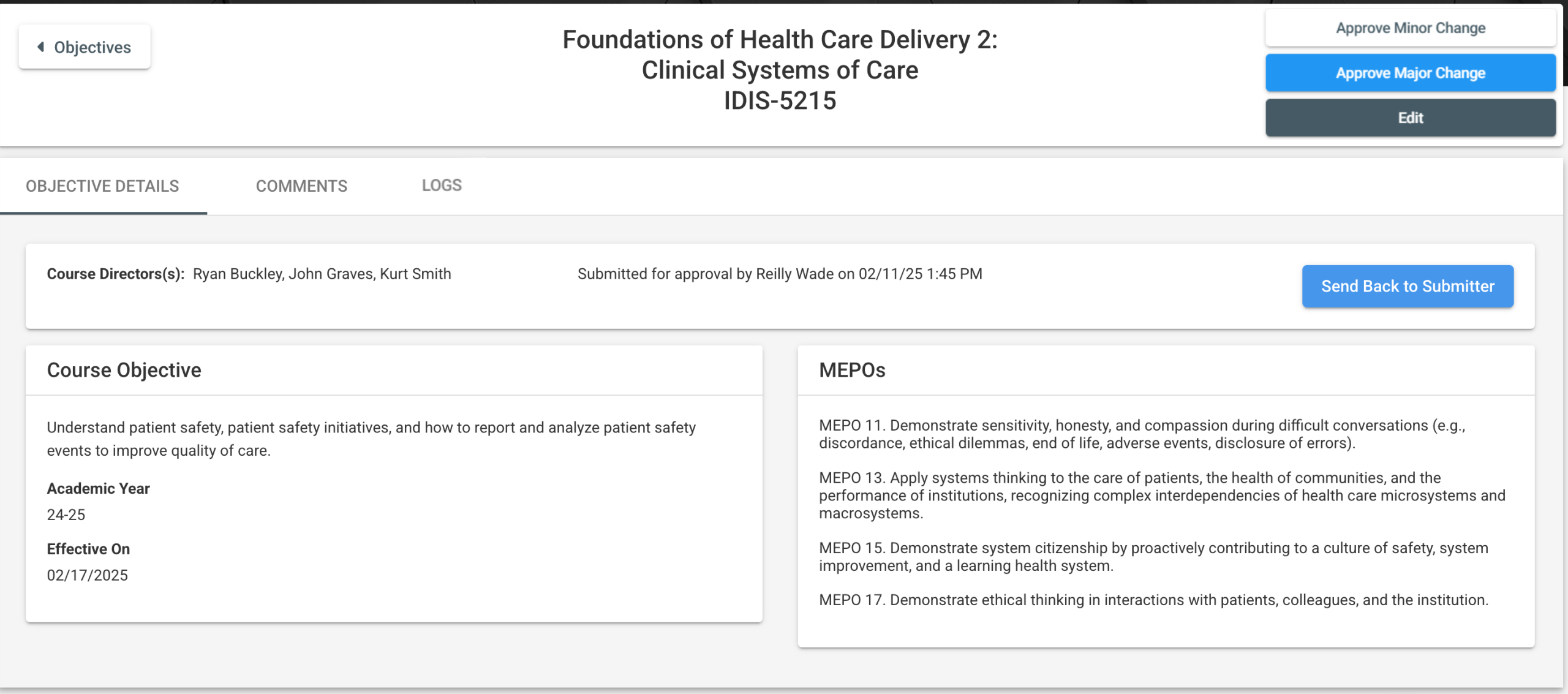Click the patient safety objective description
1568x694 pixels.
(371, 439)
